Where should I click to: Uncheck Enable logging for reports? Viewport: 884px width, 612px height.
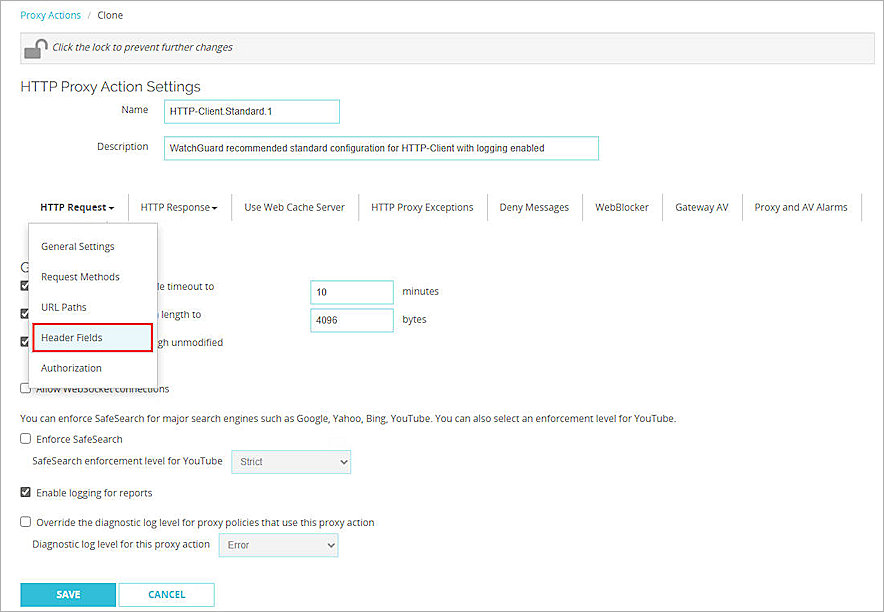(25, 492)
